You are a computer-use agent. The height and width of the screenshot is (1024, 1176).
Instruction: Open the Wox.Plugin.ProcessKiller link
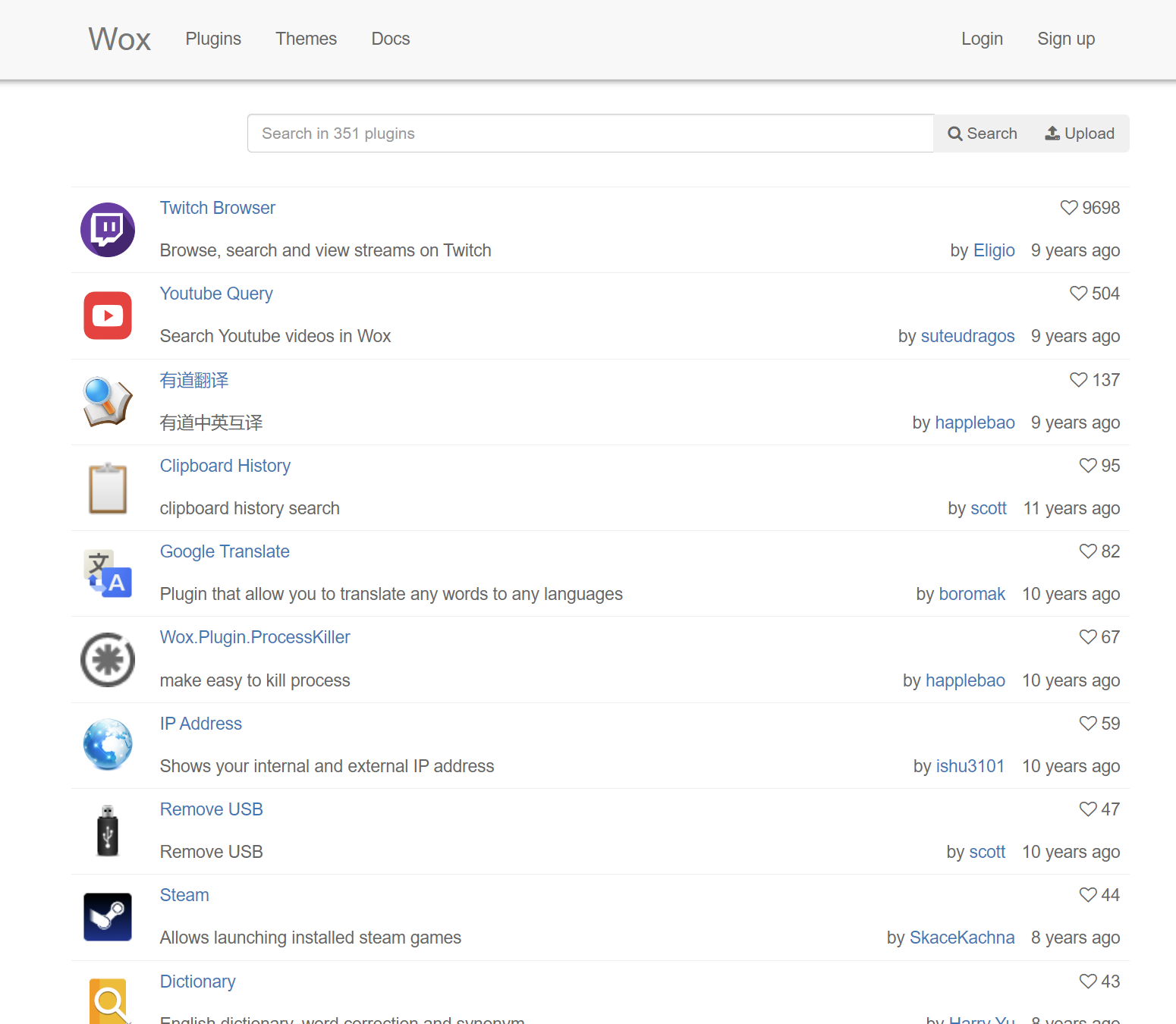click(255, 637)
